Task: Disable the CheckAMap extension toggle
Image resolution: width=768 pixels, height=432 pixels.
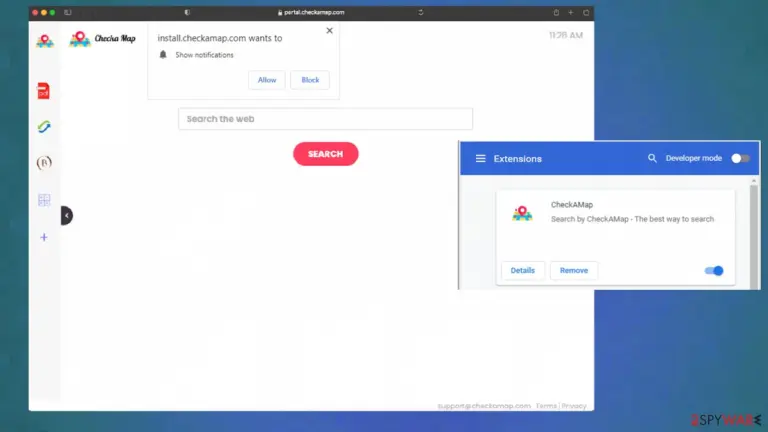Action: (x=714, y=270)
